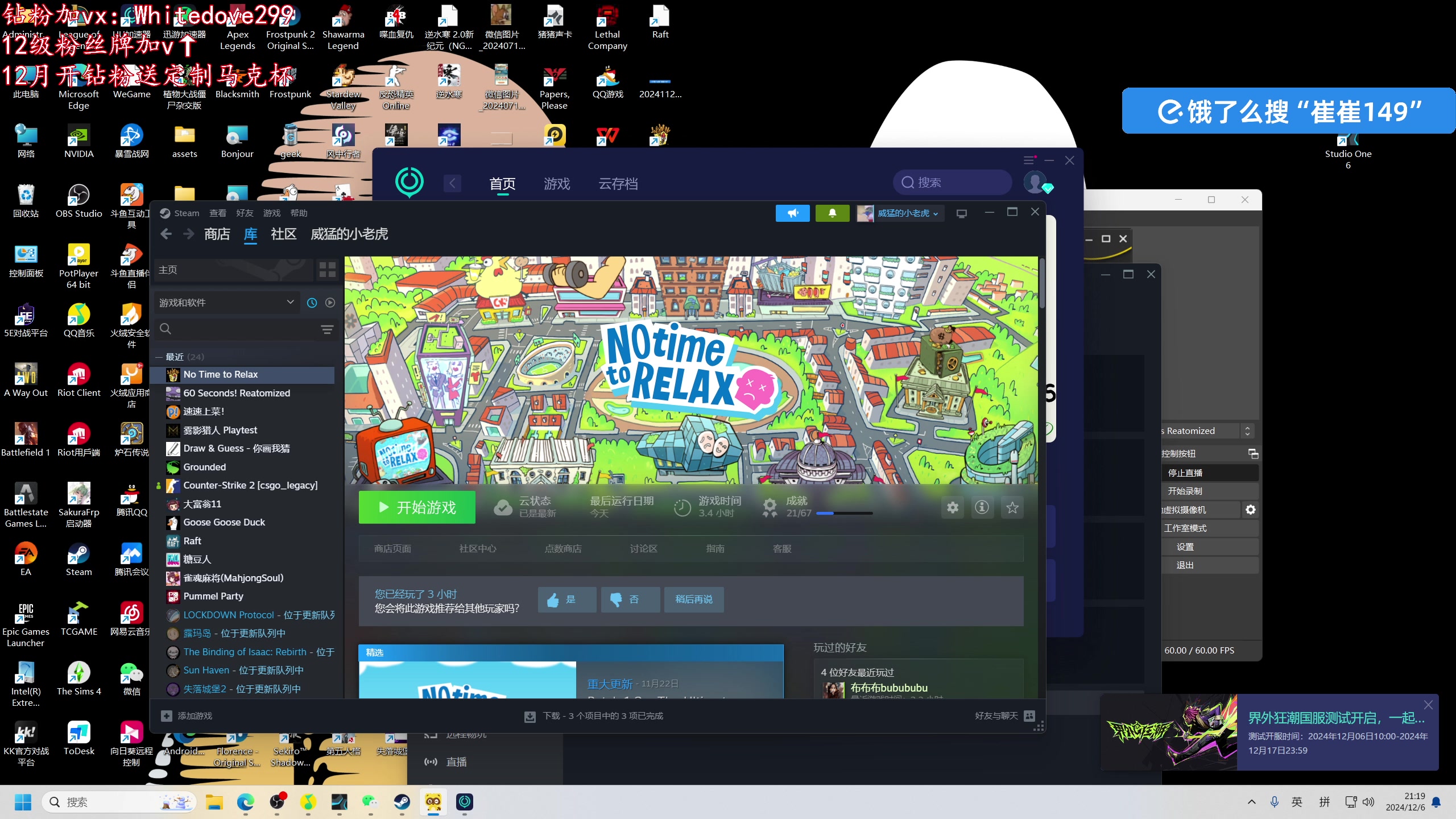1456x819 pixels.
Task: Click the search box in the accelerator app
Action: [952, 183]
